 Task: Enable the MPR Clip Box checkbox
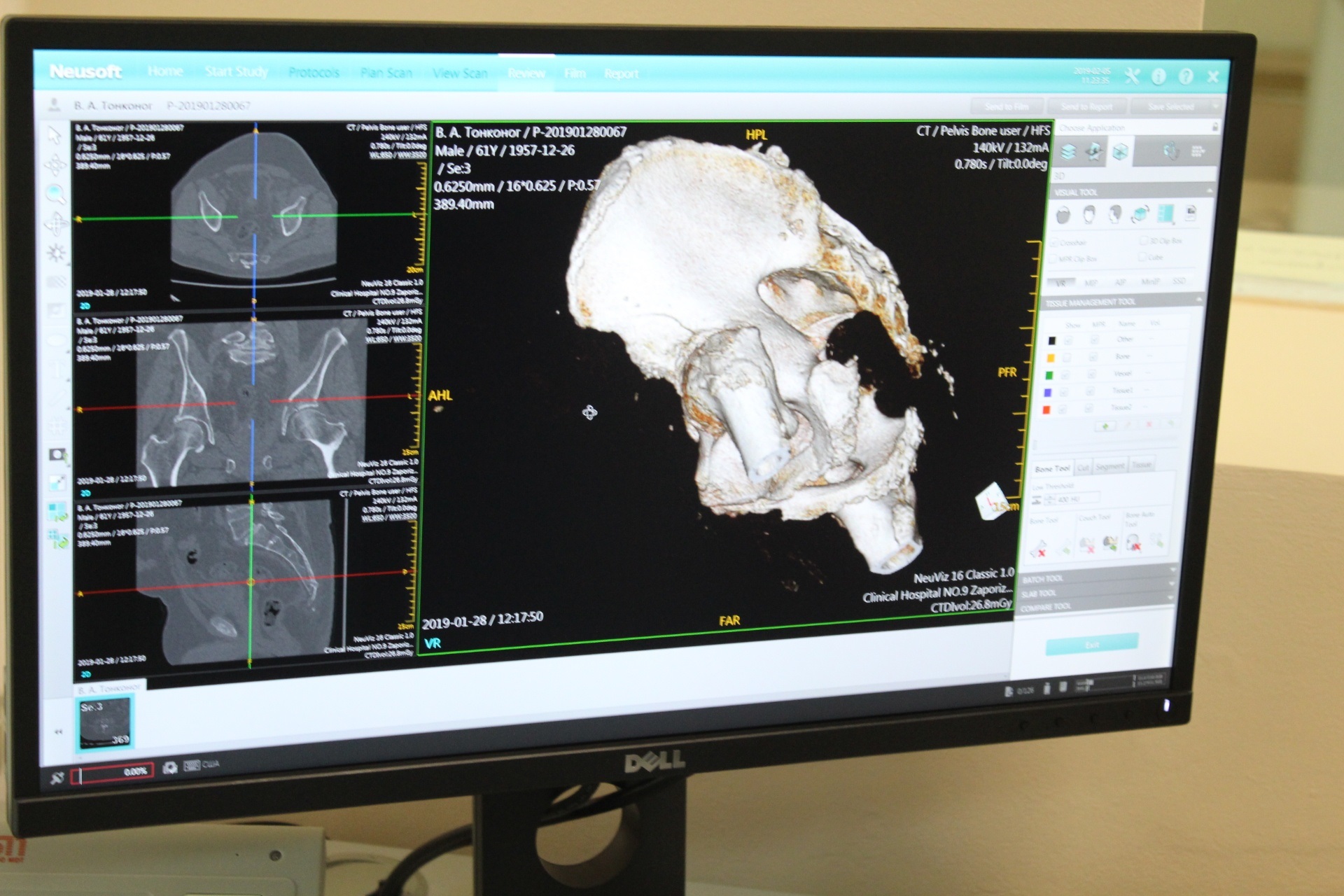tap(1053, 260)
